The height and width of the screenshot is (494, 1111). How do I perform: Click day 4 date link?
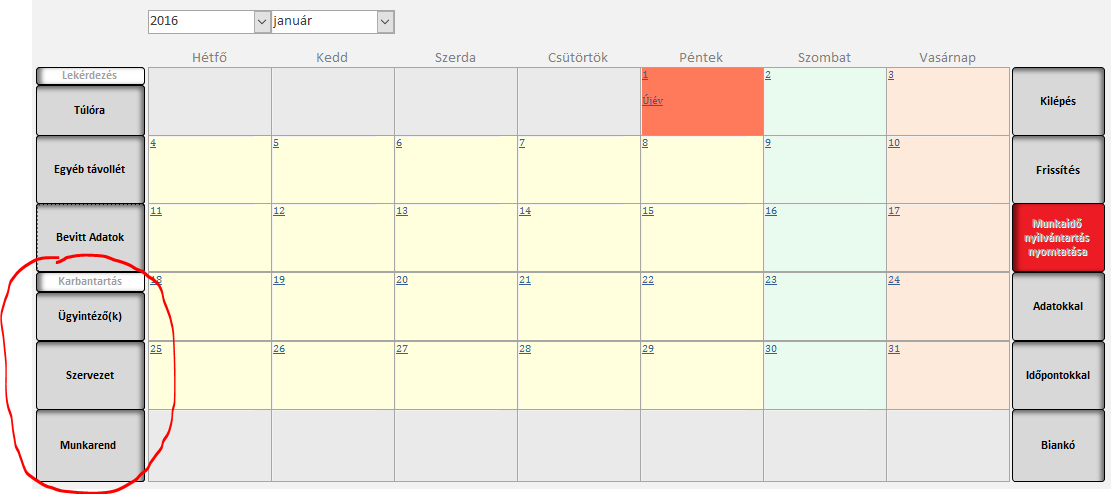pyautogui.click(x=153, y=143)
